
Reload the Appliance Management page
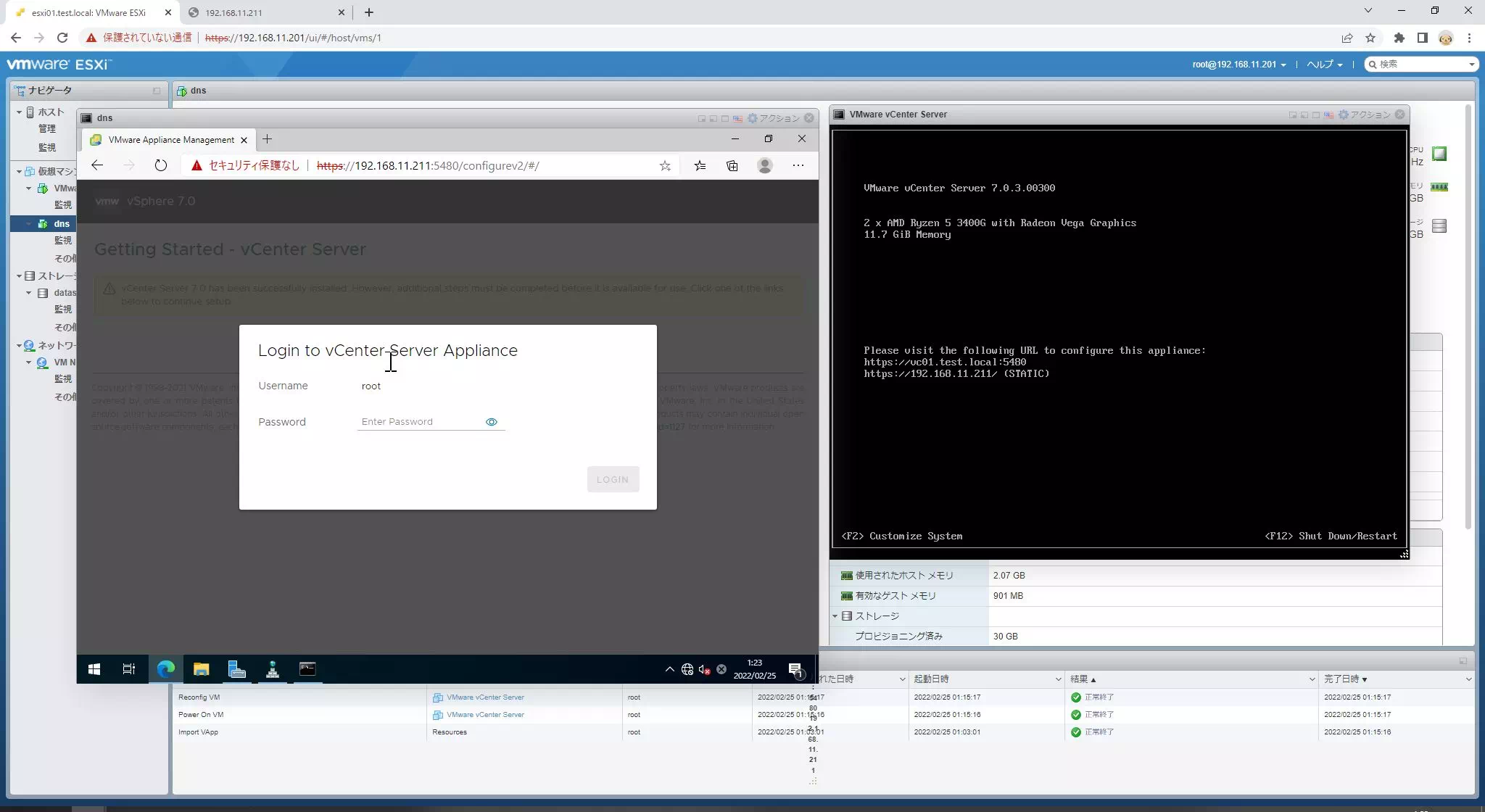[x=161, y=165]
